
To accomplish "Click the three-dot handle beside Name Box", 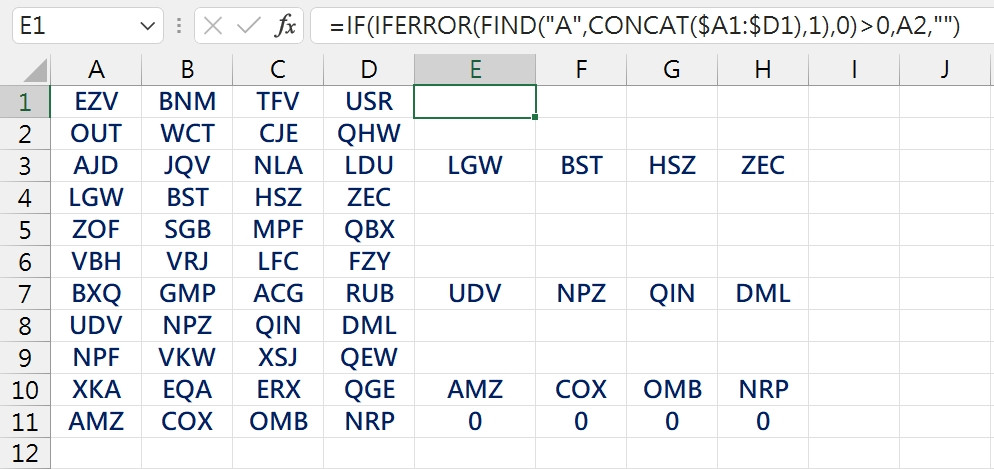I will tap(179, 26).
